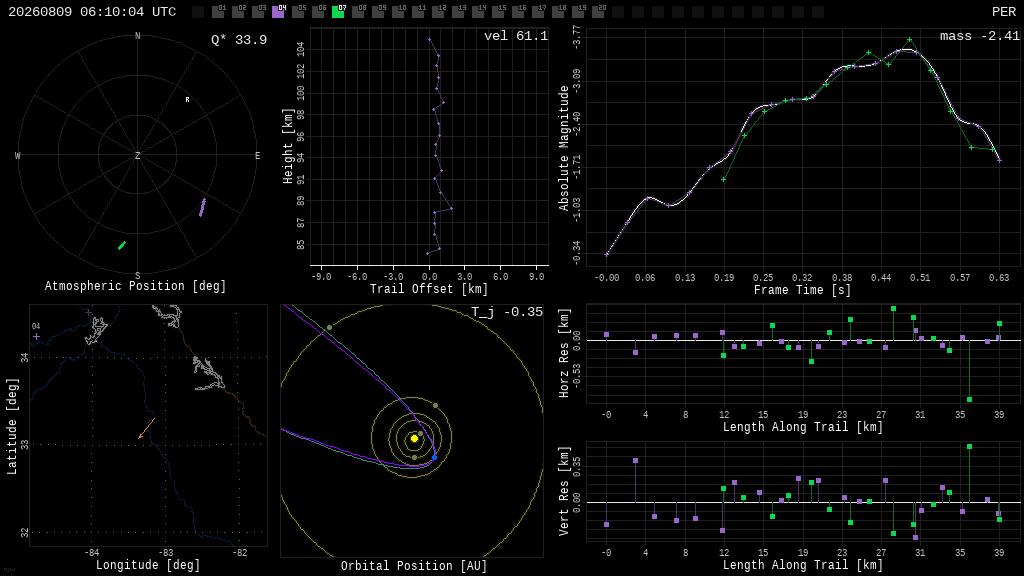Click station box labeled 20
The height and width of the screenshot is (576, 1024).
(x=598, y=12)
